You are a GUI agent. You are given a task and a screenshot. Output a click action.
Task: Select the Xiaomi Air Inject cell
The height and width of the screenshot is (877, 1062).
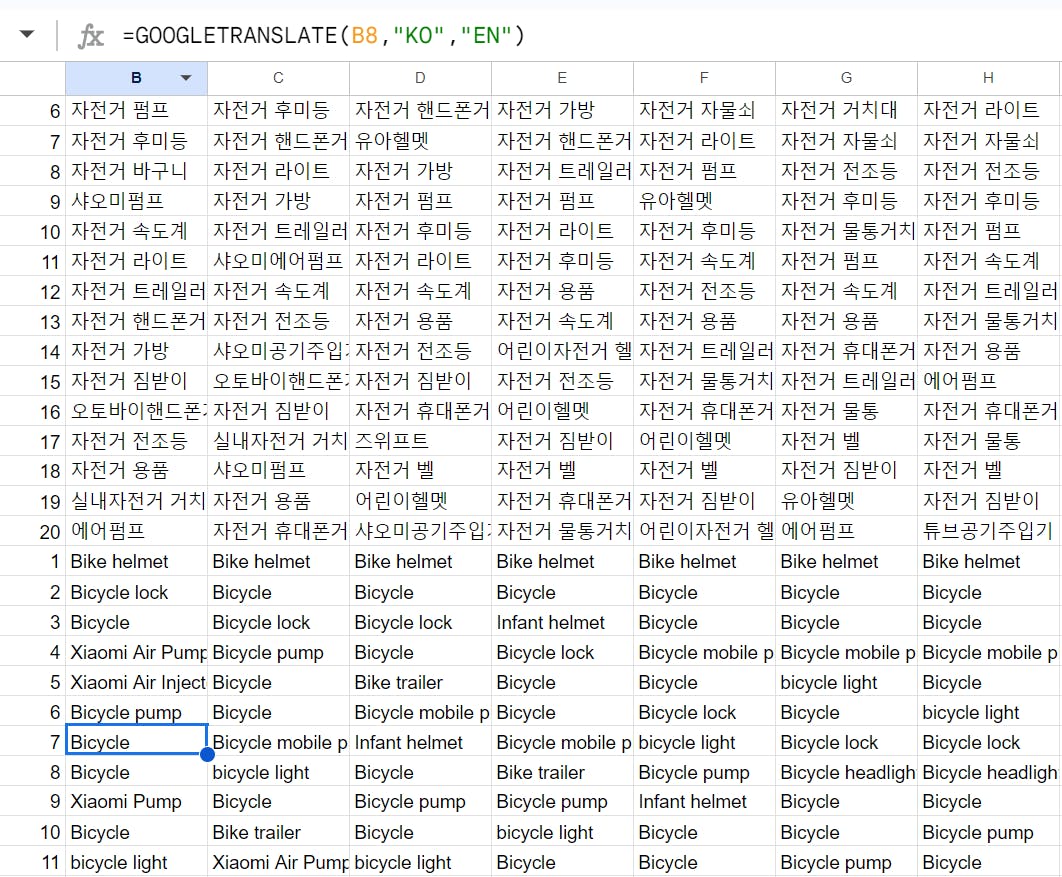click(x=136, y=682)
